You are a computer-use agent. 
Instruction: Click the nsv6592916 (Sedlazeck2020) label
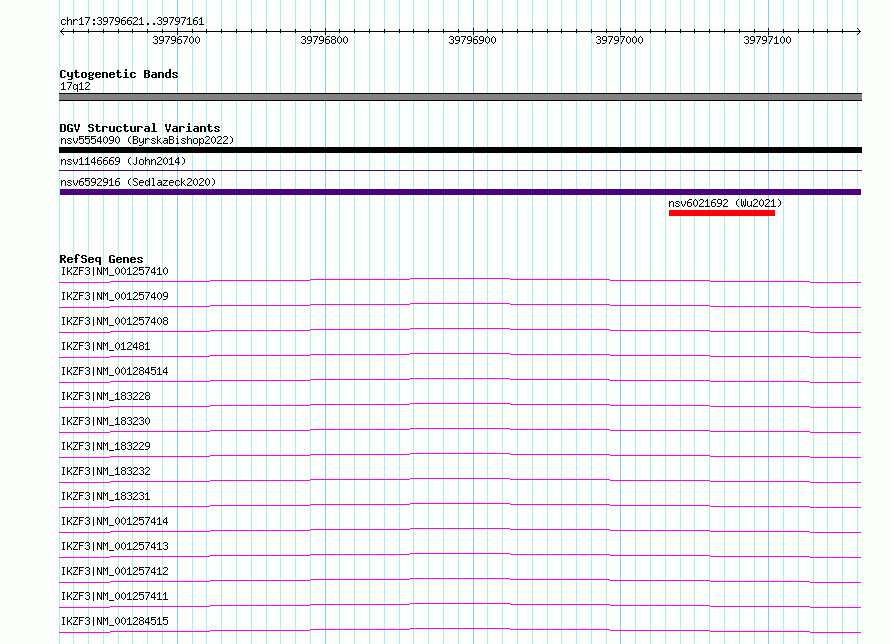click(x=138, y=182)
